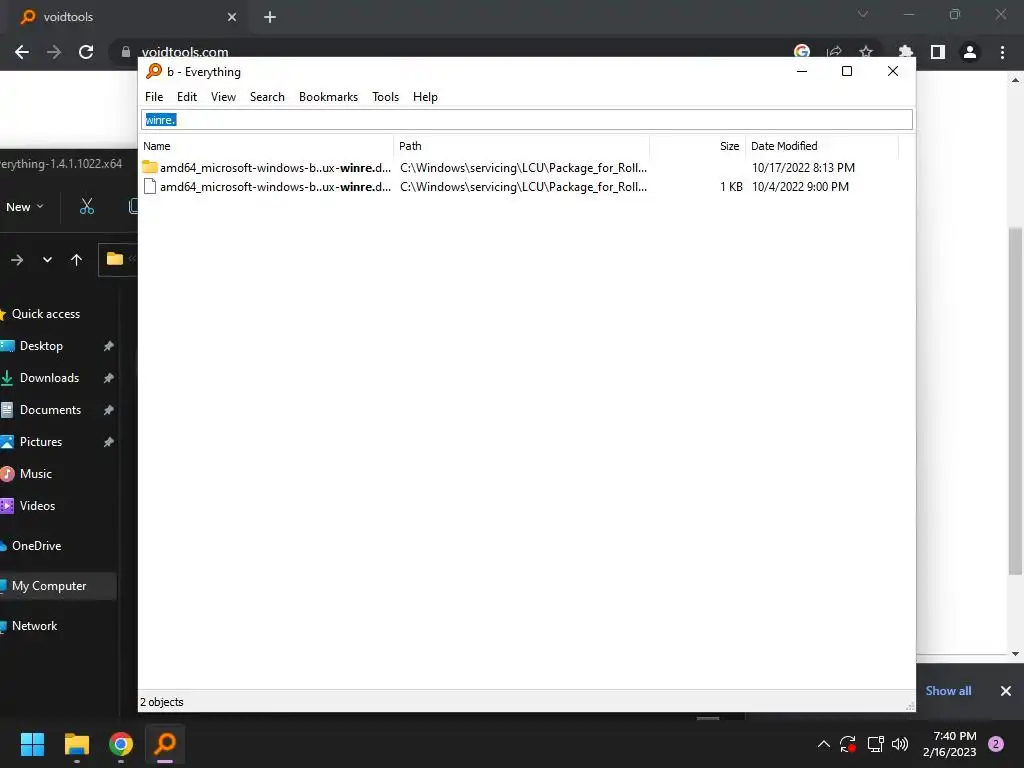Expand the Chrome tab search chevron
The width and height of the screenshot is (1024, 768).
coord(863,14)
